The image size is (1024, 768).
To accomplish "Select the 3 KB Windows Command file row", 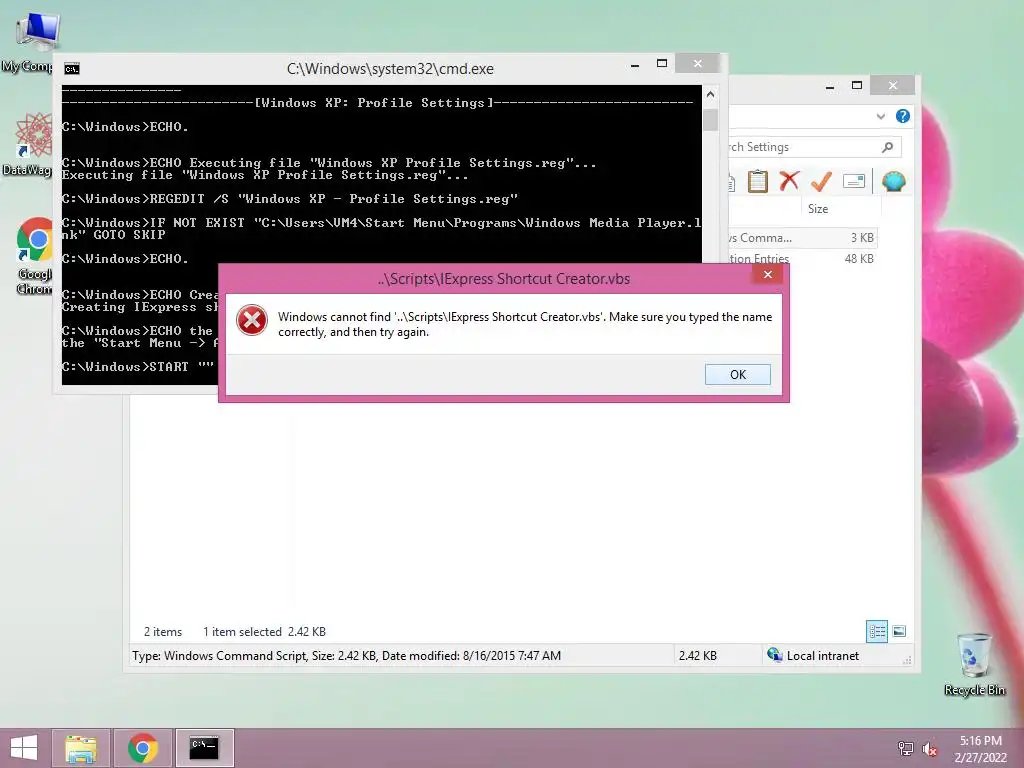I will (803, 238).
